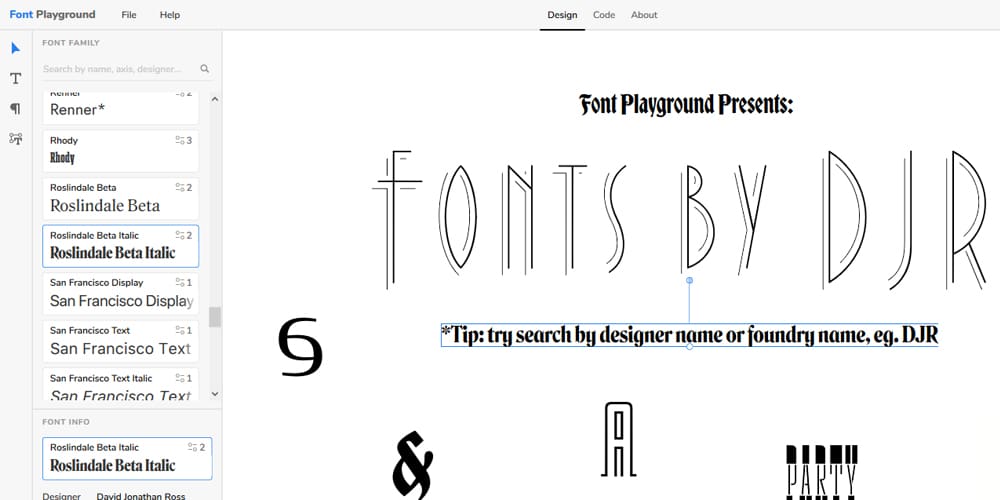
Task: Click the top rotation handle of selected text
Action: (x=689, y=280)
